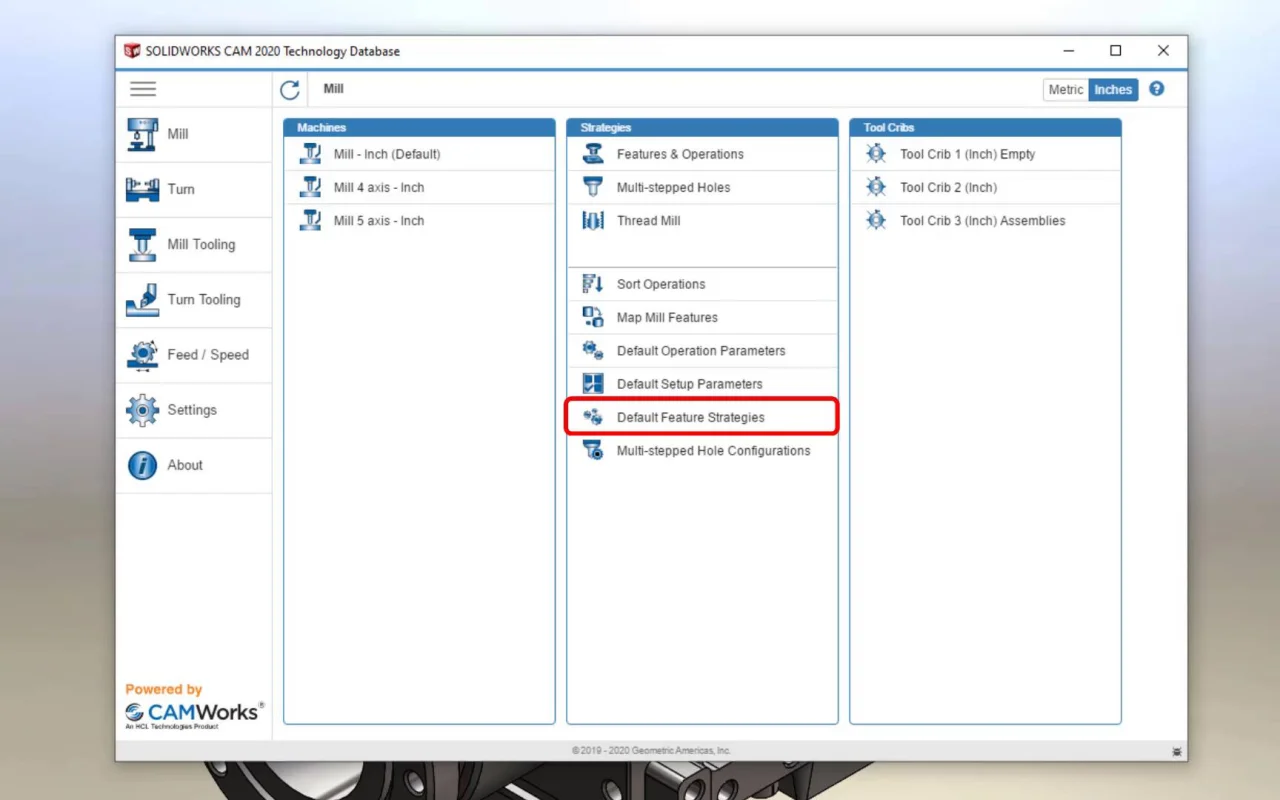Open Map Mill Features text link
This screenshot has height=800, width=1280.
pos(667,317)
